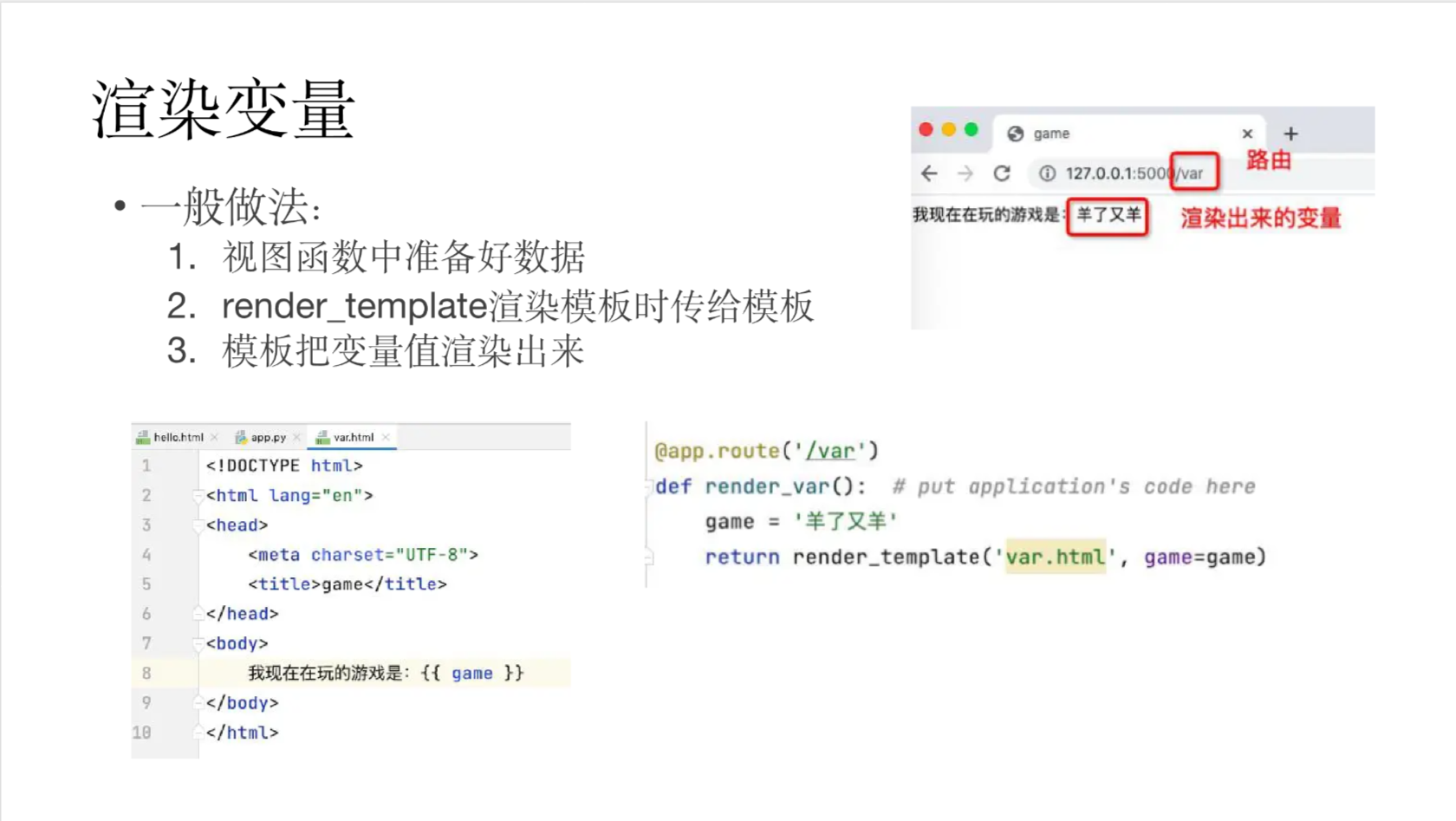The height and width of the screenshot is (821, 1456).
Task: Click the </html> fold marker on line 10
Action: 198,733
